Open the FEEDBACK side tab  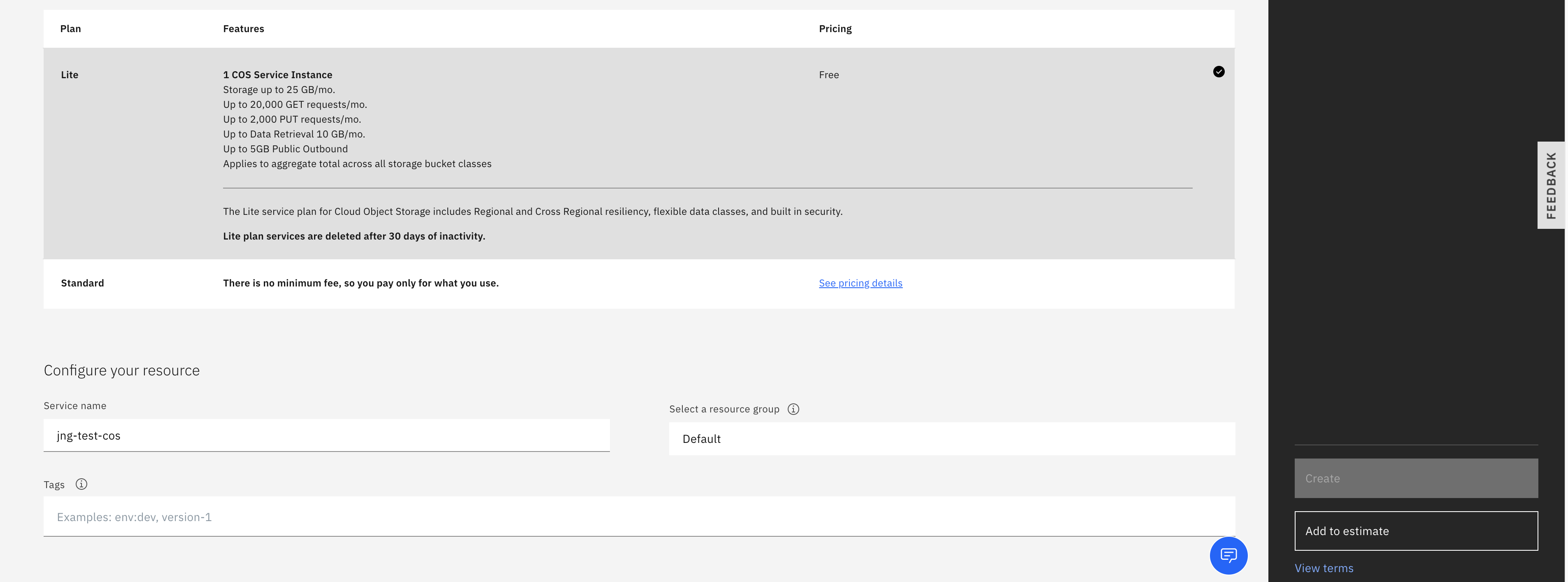click(1551, 185)
